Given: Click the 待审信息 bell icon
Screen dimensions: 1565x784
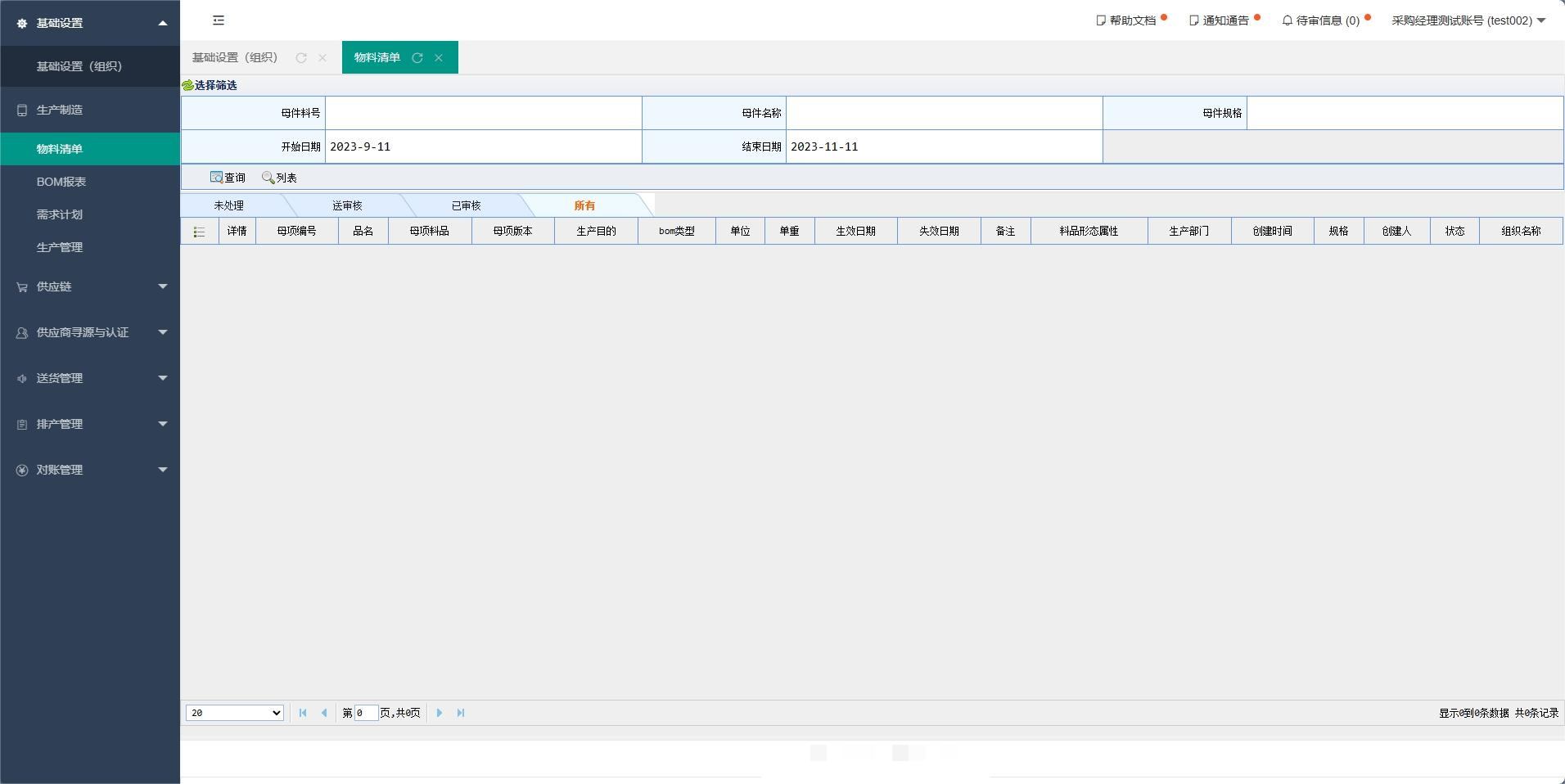Looking at the screenshot, I should pos(1288,20).
